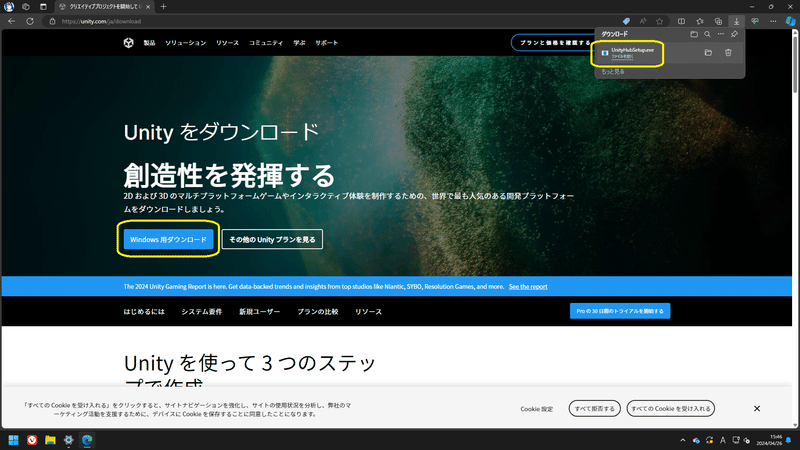Click もっと見る in downloads panel

pos(613,71)
